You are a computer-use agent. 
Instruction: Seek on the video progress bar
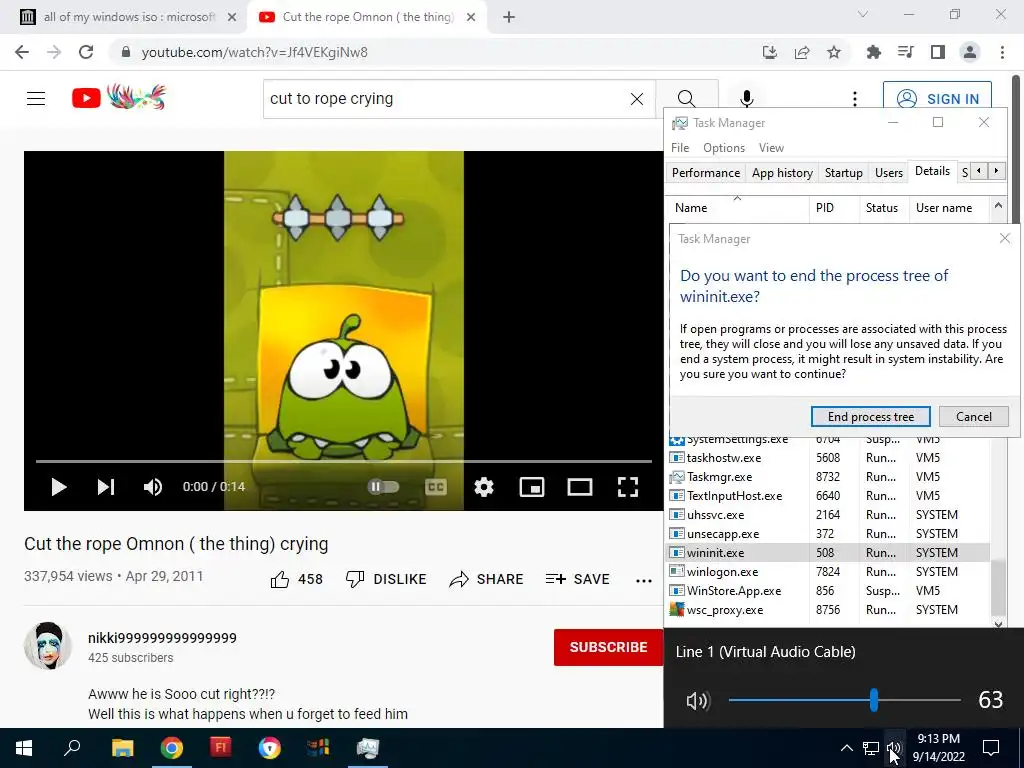(344, 461)
